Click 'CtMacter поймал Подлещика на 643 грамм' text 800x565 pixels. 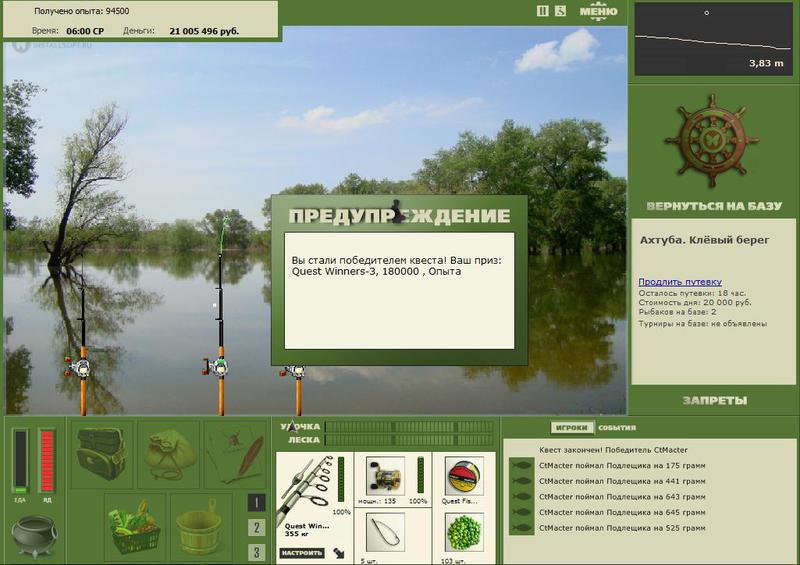pyautogui.click(x=622, y=497)
